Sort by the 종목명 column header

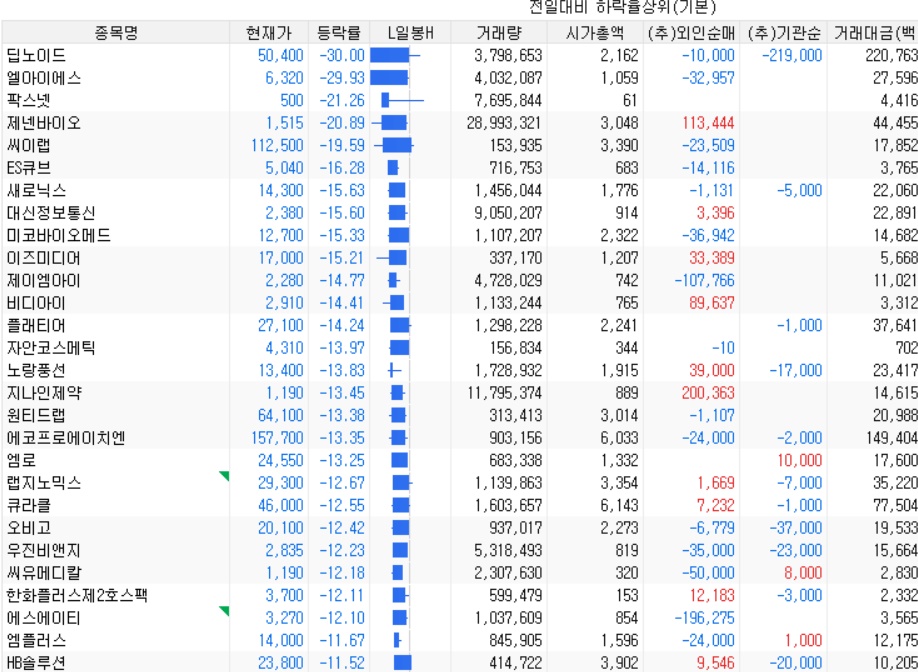(x=116, y=33)
